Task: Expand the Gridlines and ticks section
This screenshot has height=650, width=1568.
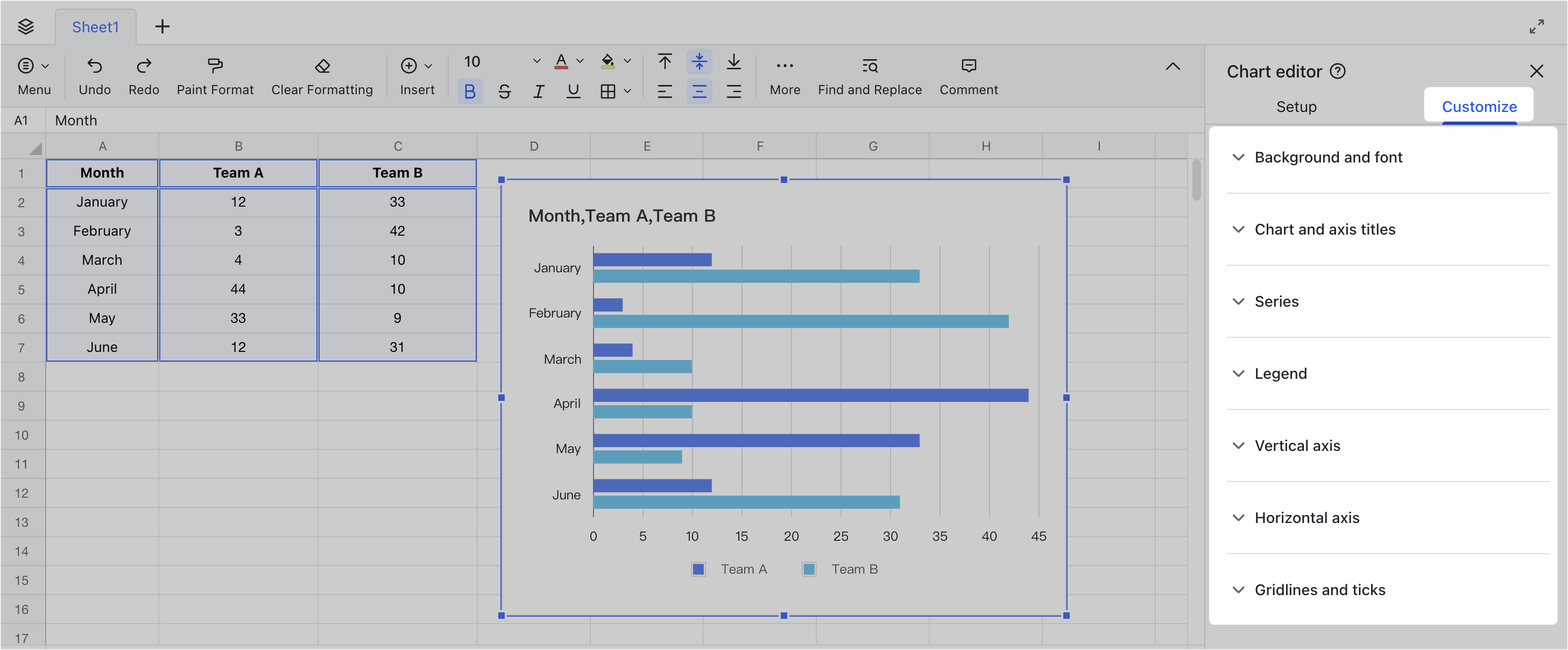Action: click(x=1319, y=589)
